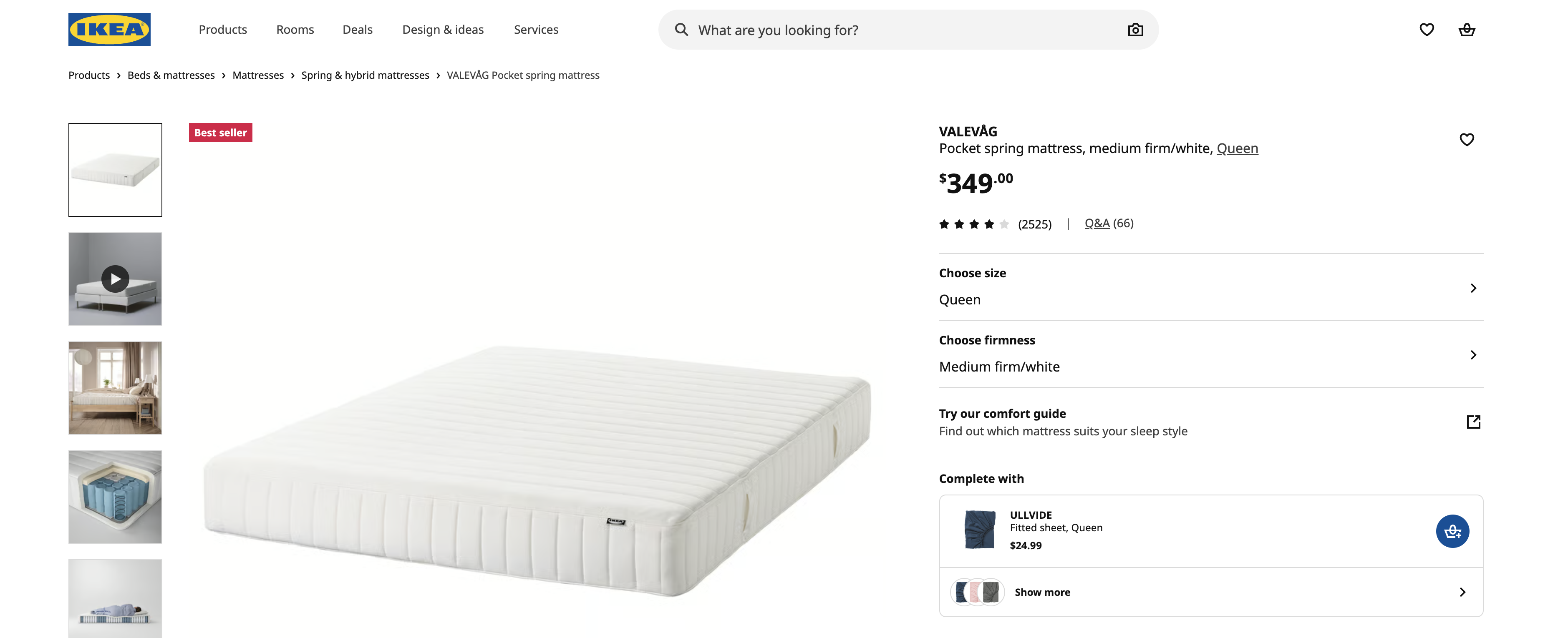The image size is (1568, 638).
Task: Add ULLVIDE fitted sheet to bag
Action: [1452, 532]
